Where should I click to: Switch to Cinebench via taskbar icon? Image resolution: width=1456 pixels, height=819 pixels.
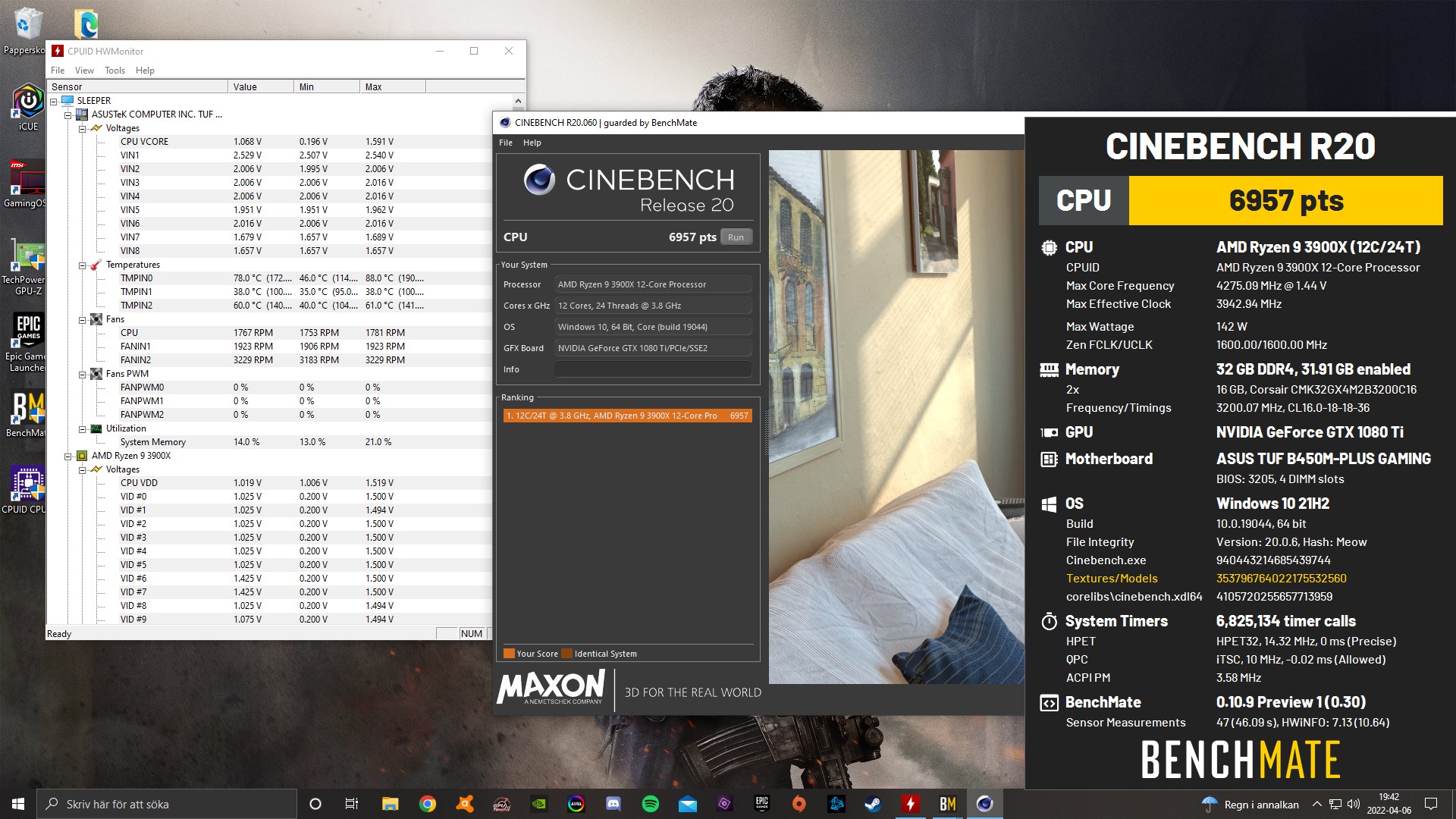click(985, 804)
